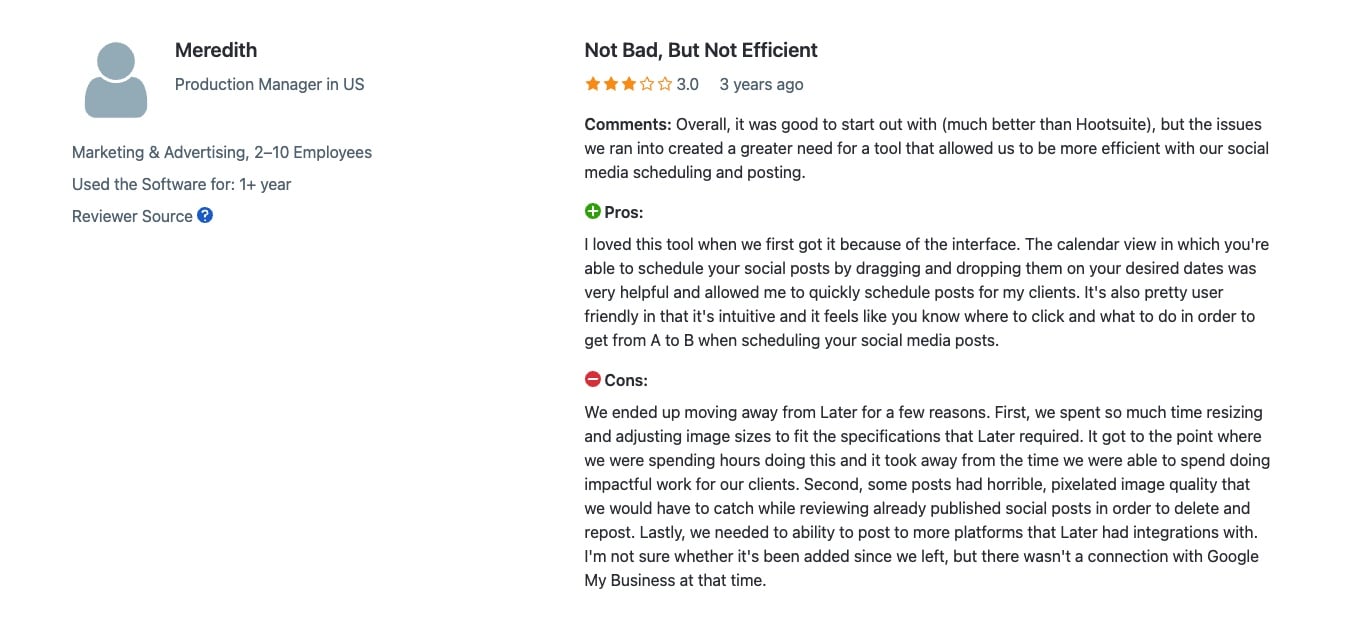Click the fifth empty rating star
Viewport: 1350px width, 624px height.
[x=665, y=84]
